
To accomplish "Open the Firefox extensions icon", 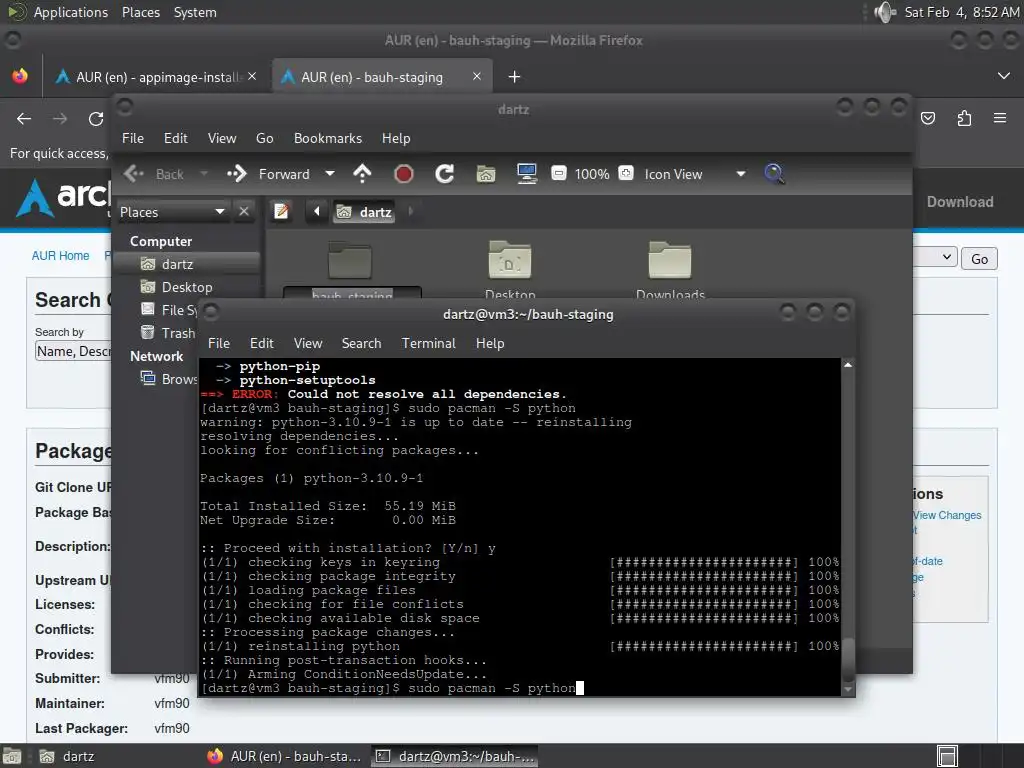I will pyautogui.click(x=964, y=118).
